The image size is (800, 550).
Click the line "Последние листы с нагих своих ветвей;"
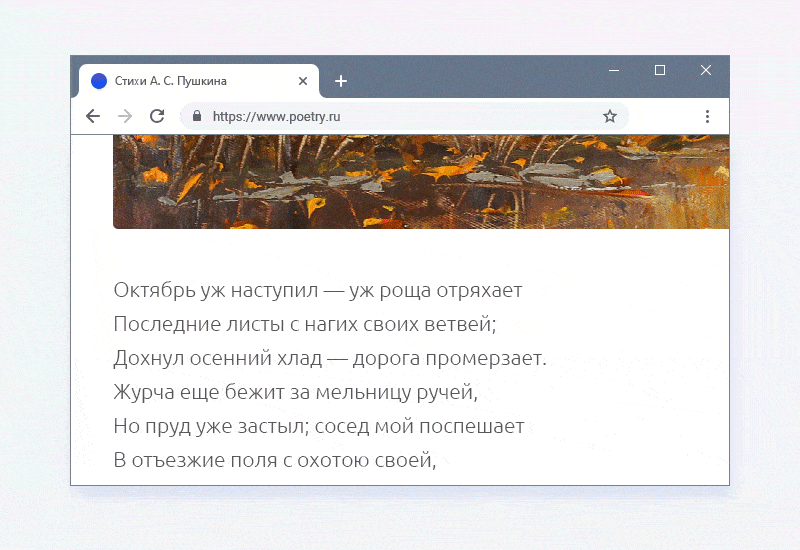pyautogui.click(x=305, y=324)
